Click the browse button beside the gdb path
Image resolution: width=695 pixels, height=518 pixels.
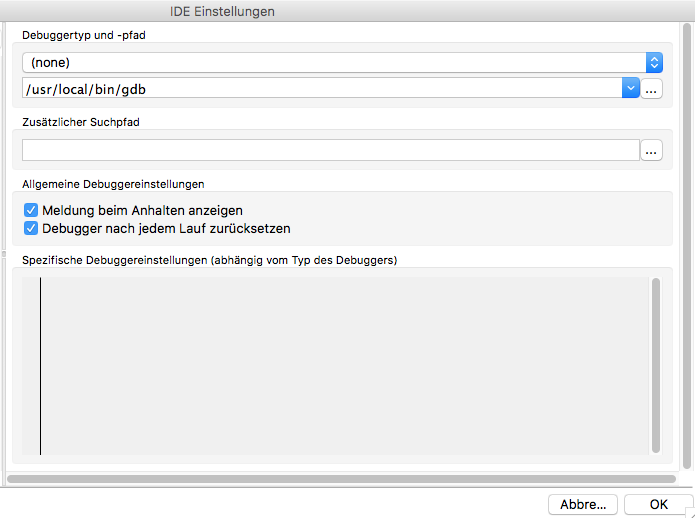pyautogui.click(x=651, y=89)
